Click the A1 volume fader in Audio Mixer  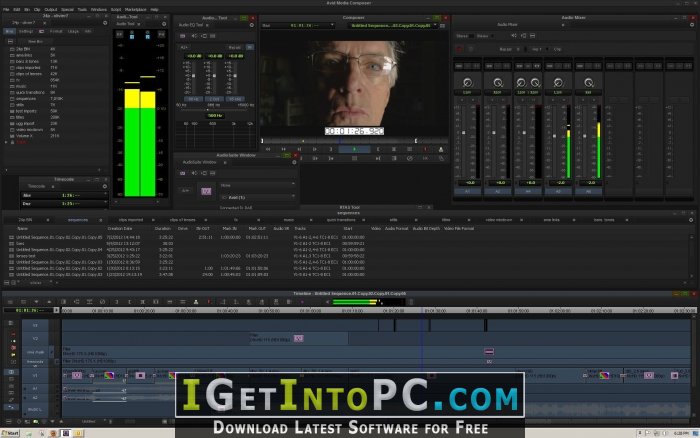tap(464, 133)
